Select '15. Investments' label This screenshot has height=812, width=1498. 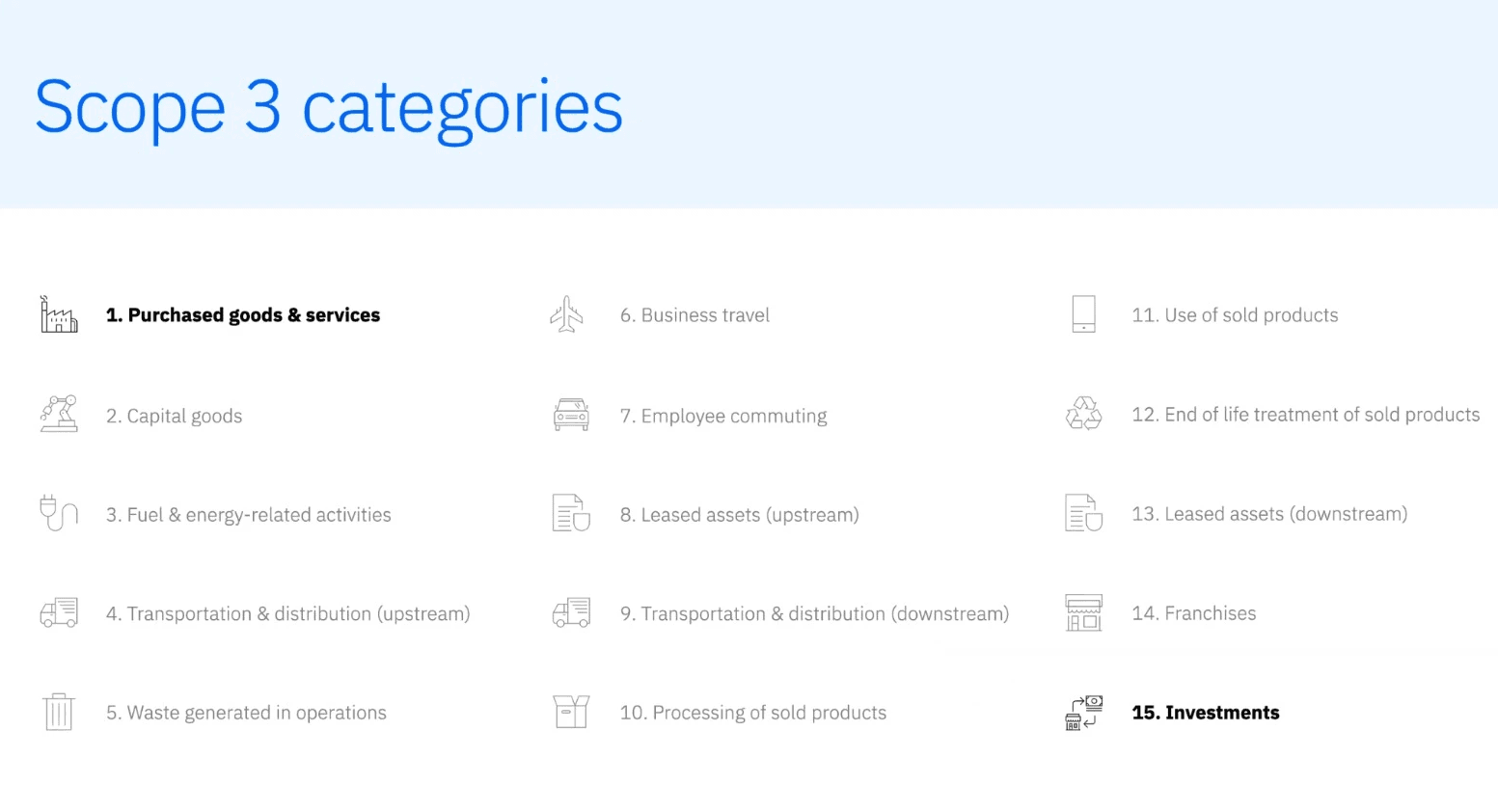[1206, 713]
